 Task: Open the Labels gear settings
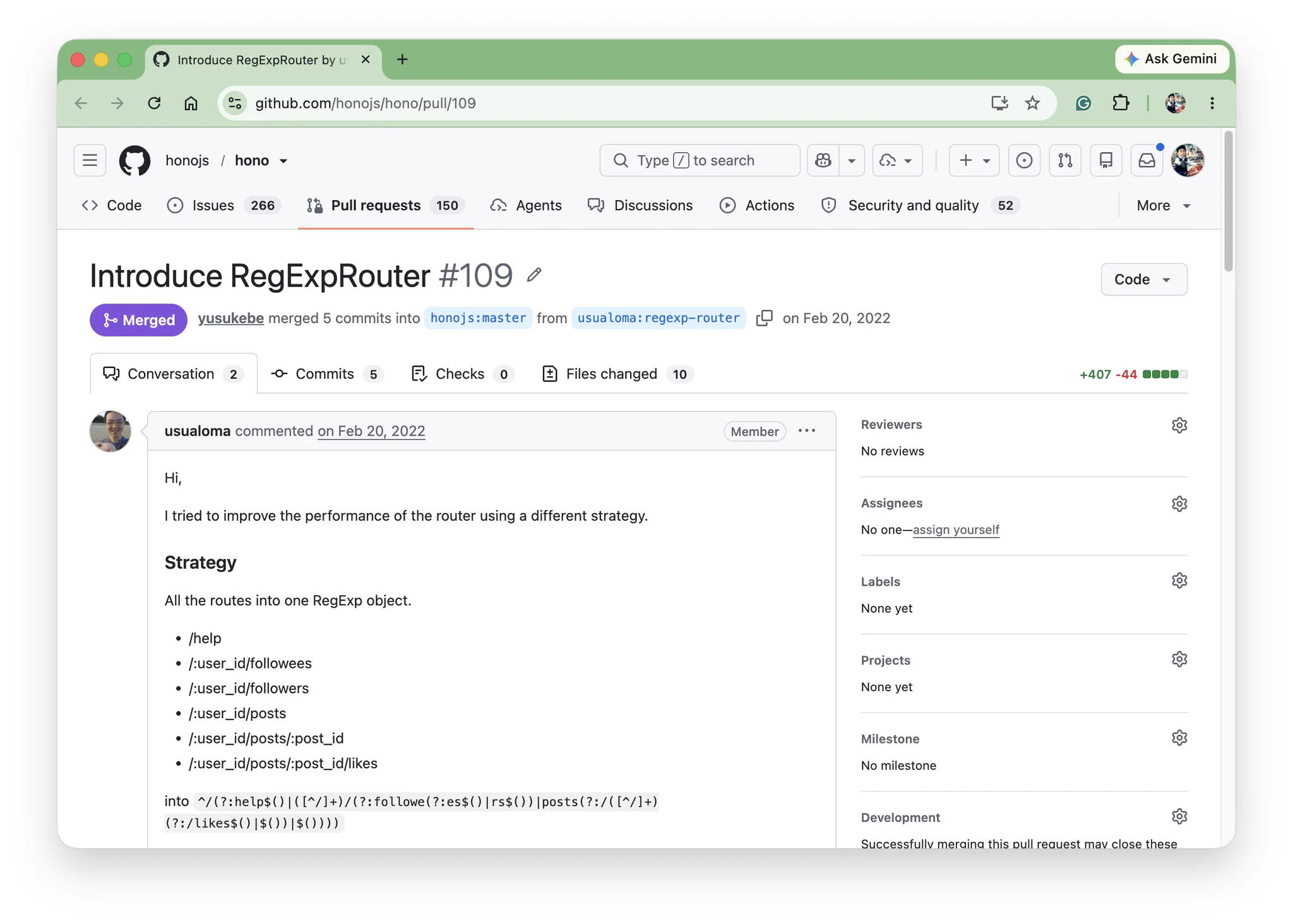(1179, 581)
